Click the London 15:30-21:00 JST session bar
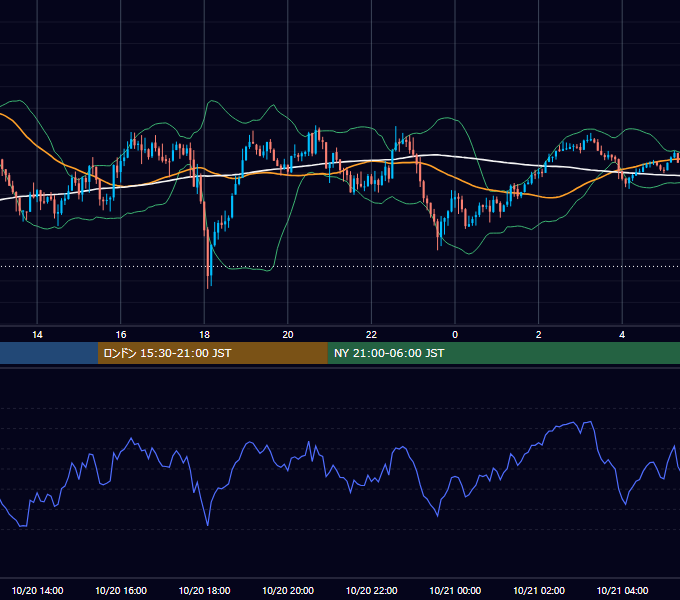Viewport: 680px width, 600px height. click(x=212, y=353)
